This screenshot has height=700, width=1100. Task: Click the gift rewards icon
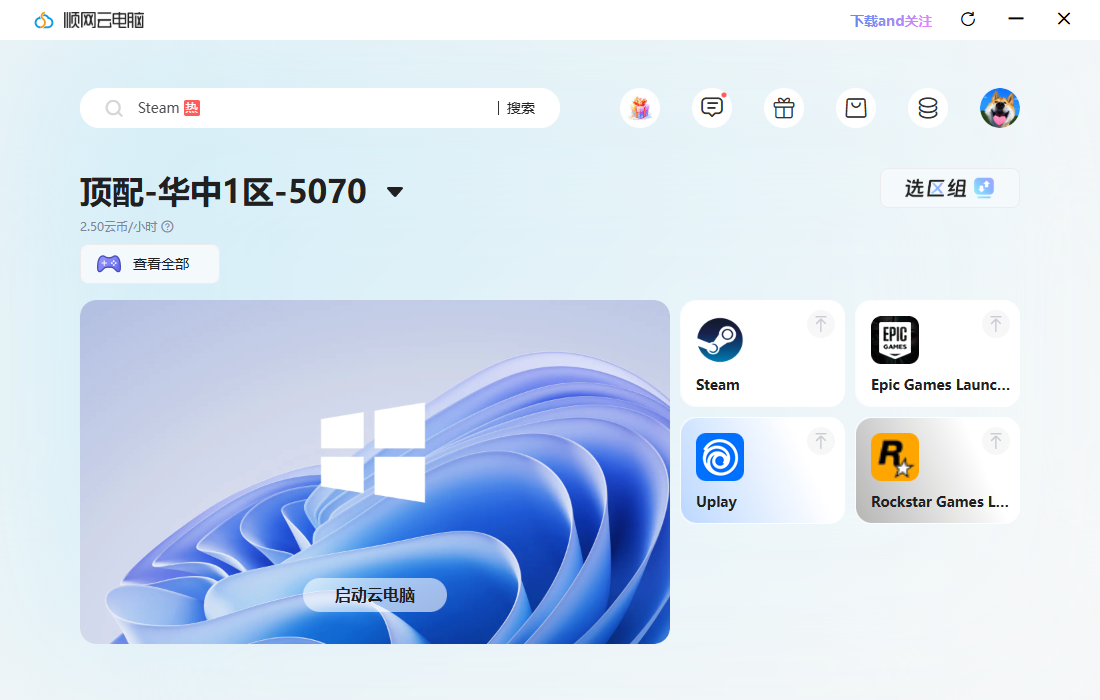[784, 108]
